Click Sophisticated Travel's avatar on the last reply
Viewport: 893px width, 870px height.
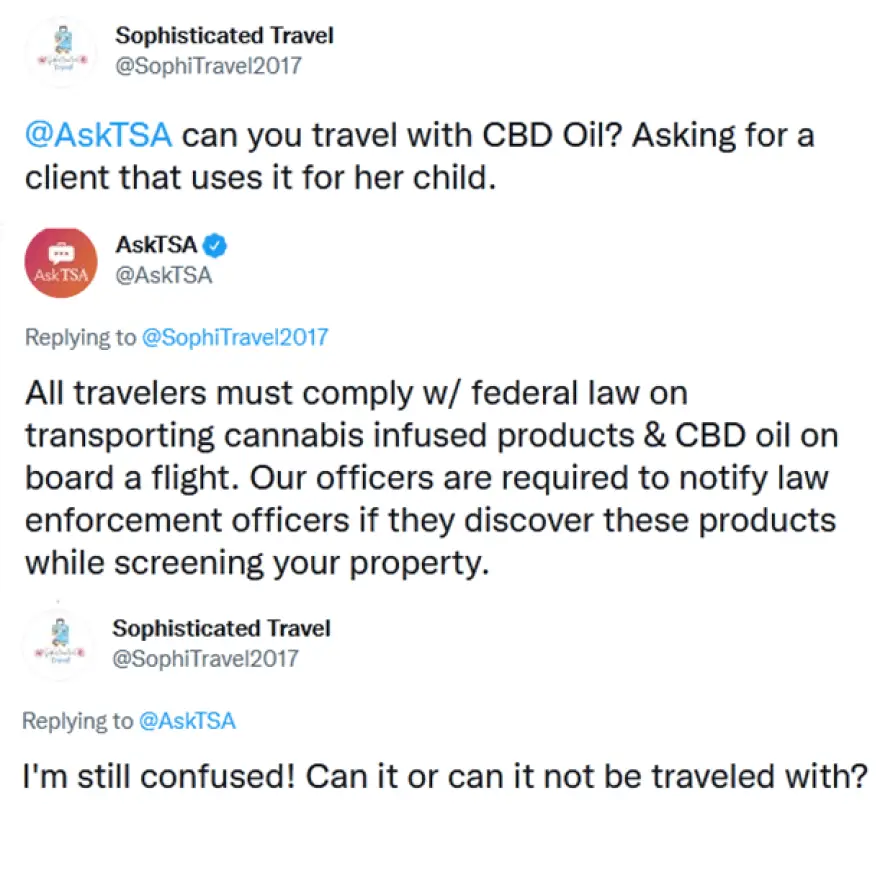coord(58,646)
